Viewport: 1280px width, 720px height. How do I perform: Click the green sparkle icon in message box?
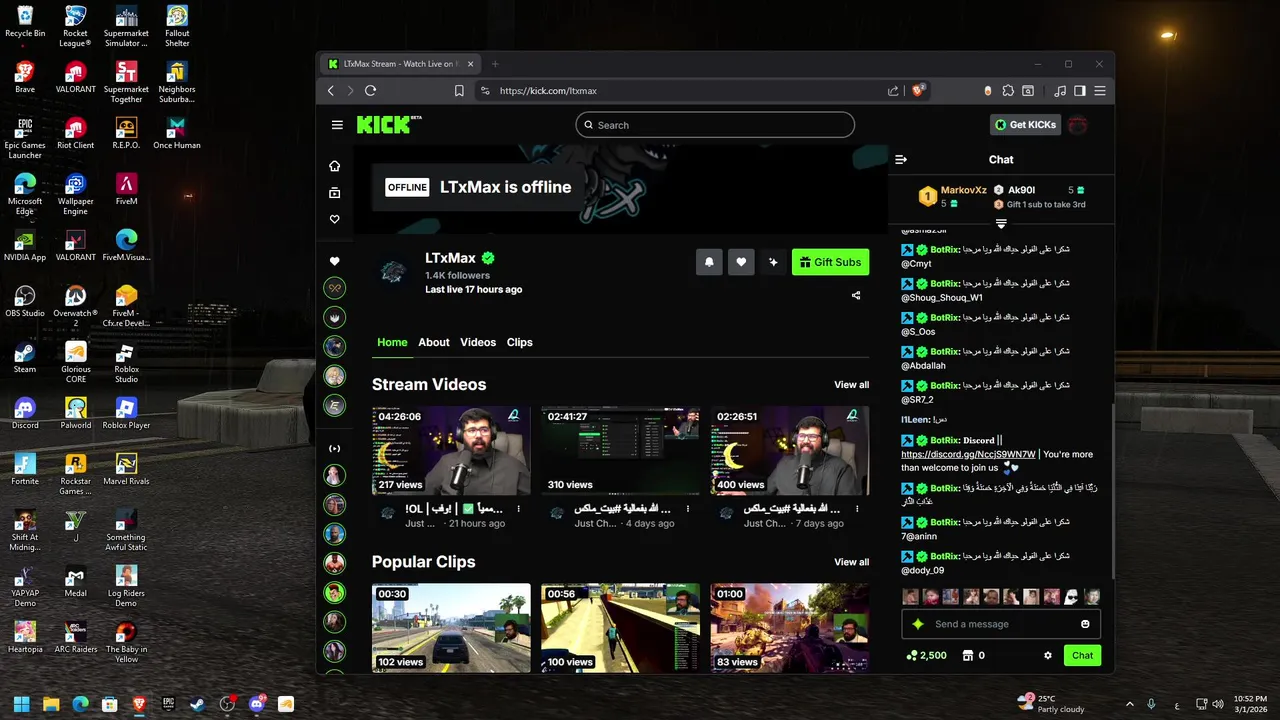pos(918,624)
